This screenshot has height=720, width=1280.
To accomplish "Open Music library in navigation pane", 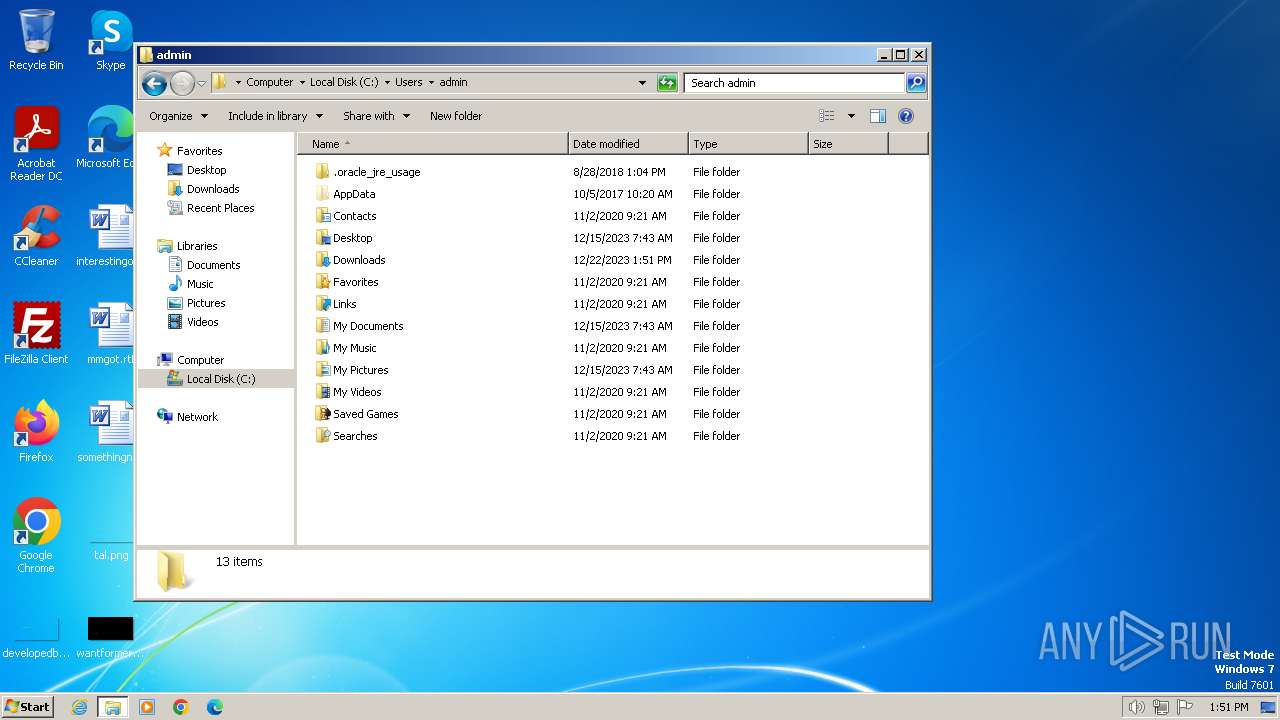I will tap(200, 284).
